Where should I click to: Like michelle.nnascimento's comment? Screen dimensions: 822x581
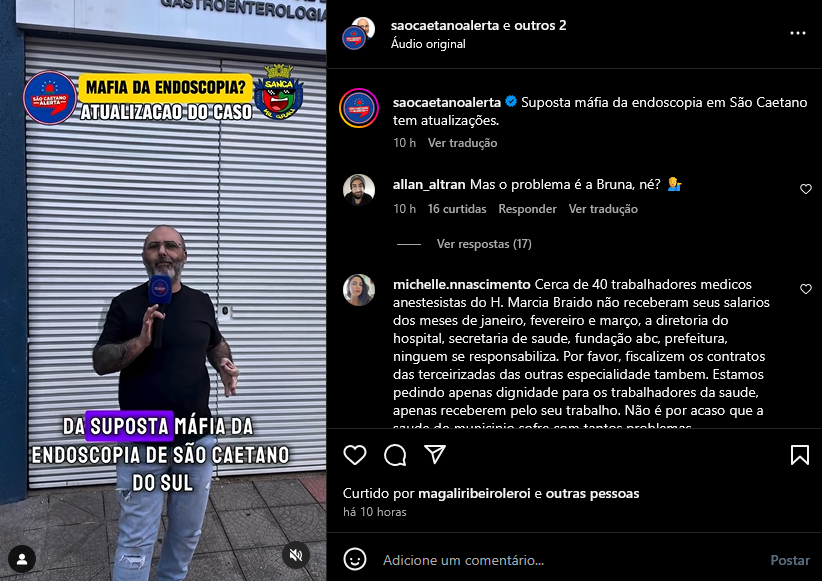click(x=806, y=289)
